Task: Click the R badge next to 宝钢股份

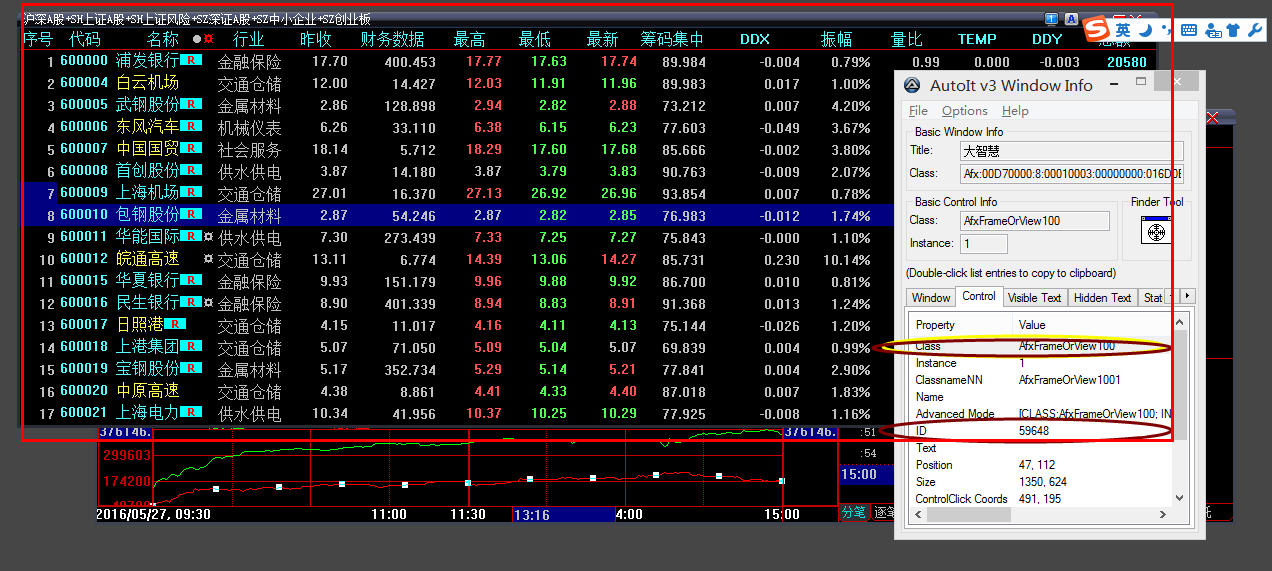Action: pos(192,369)
